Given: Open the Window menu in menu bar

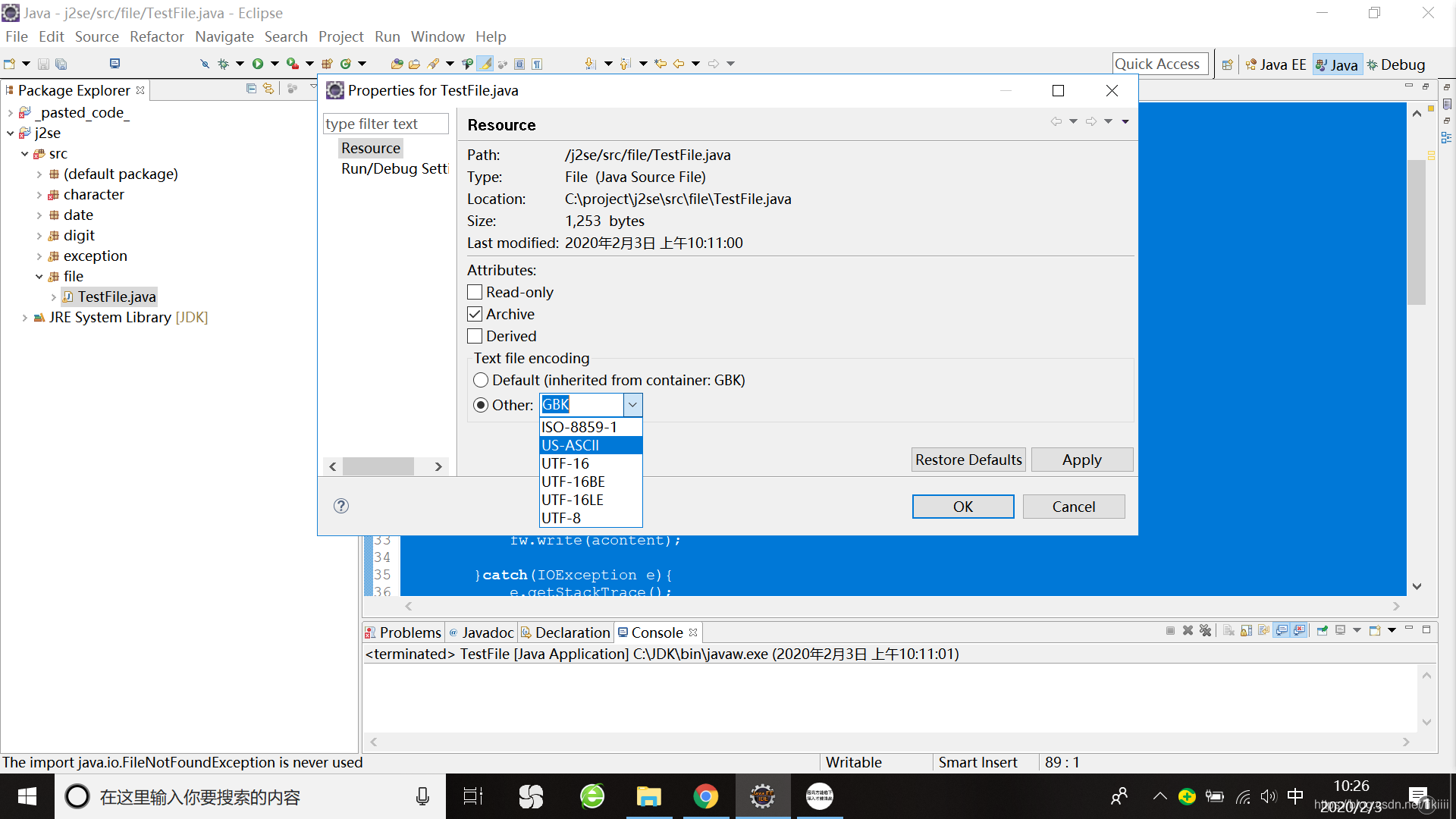Looking at the screenshot, I should pos(437,36).
